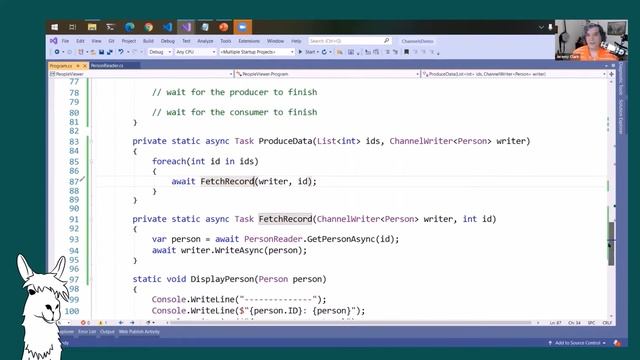Open the Build menu
The image size is (640, 360).
pos(148,41)
